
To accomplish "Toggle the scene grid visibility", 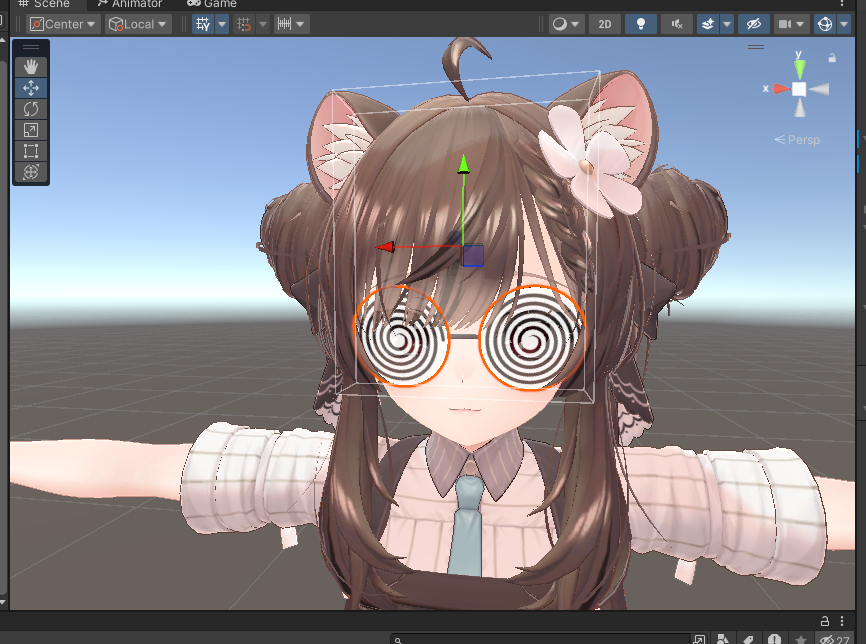I will pyautogui.click(x=203, y=24).
